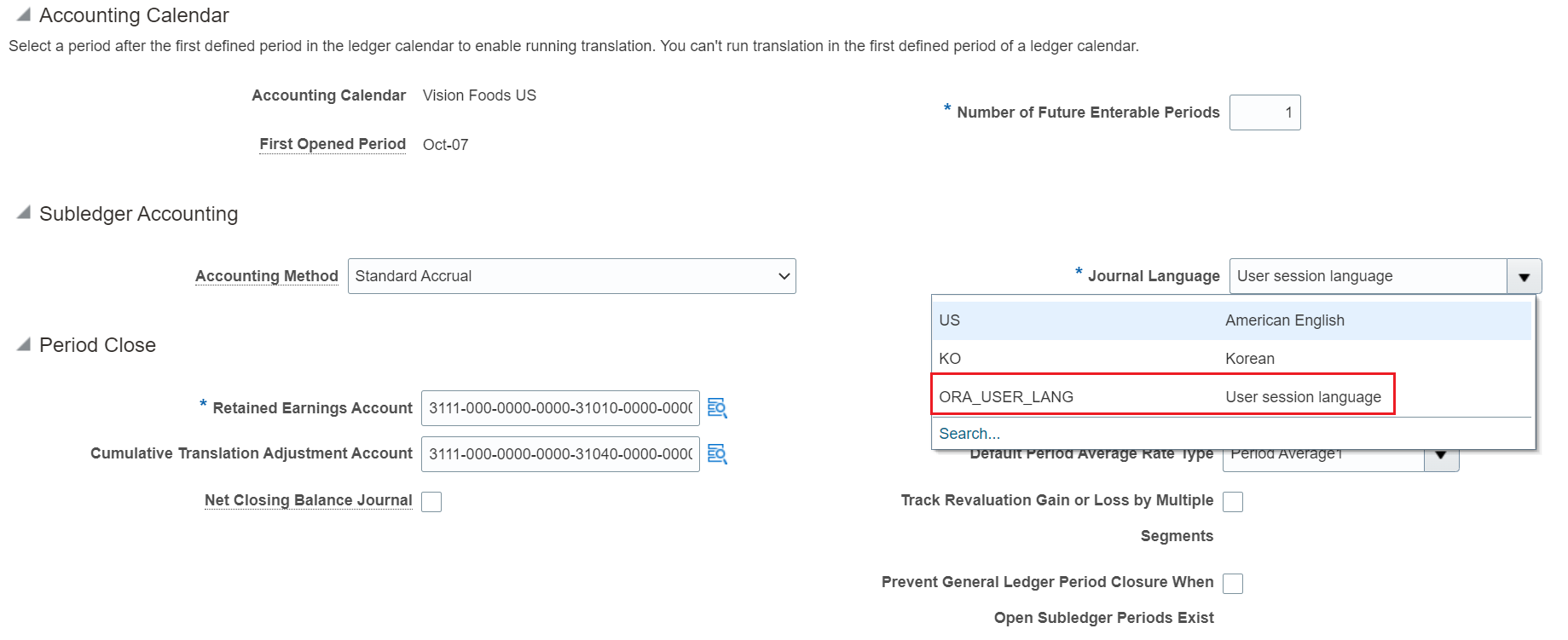Open search for Cumulative Translation Adjustment Account
The height and width of the screenshot is (640, 1568).
pos(717,454)
